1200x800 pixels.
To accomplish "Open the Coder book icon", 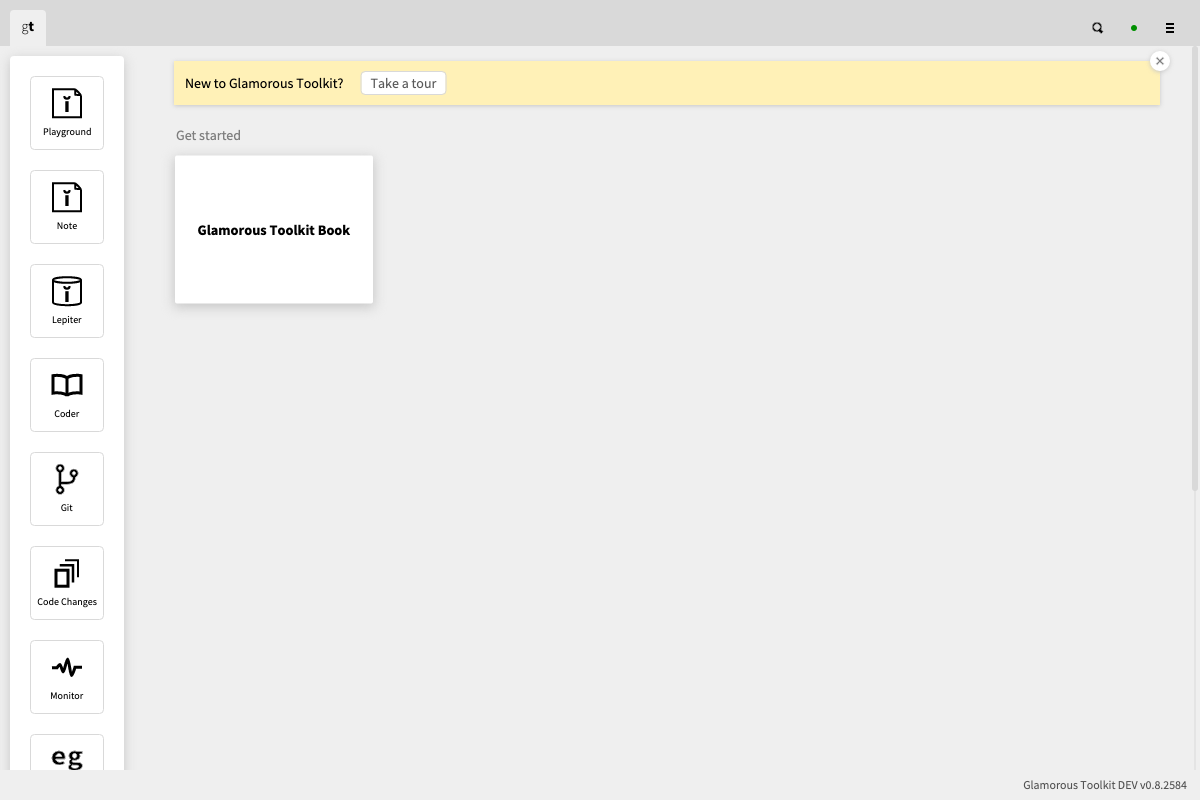I will coord(67,395).
